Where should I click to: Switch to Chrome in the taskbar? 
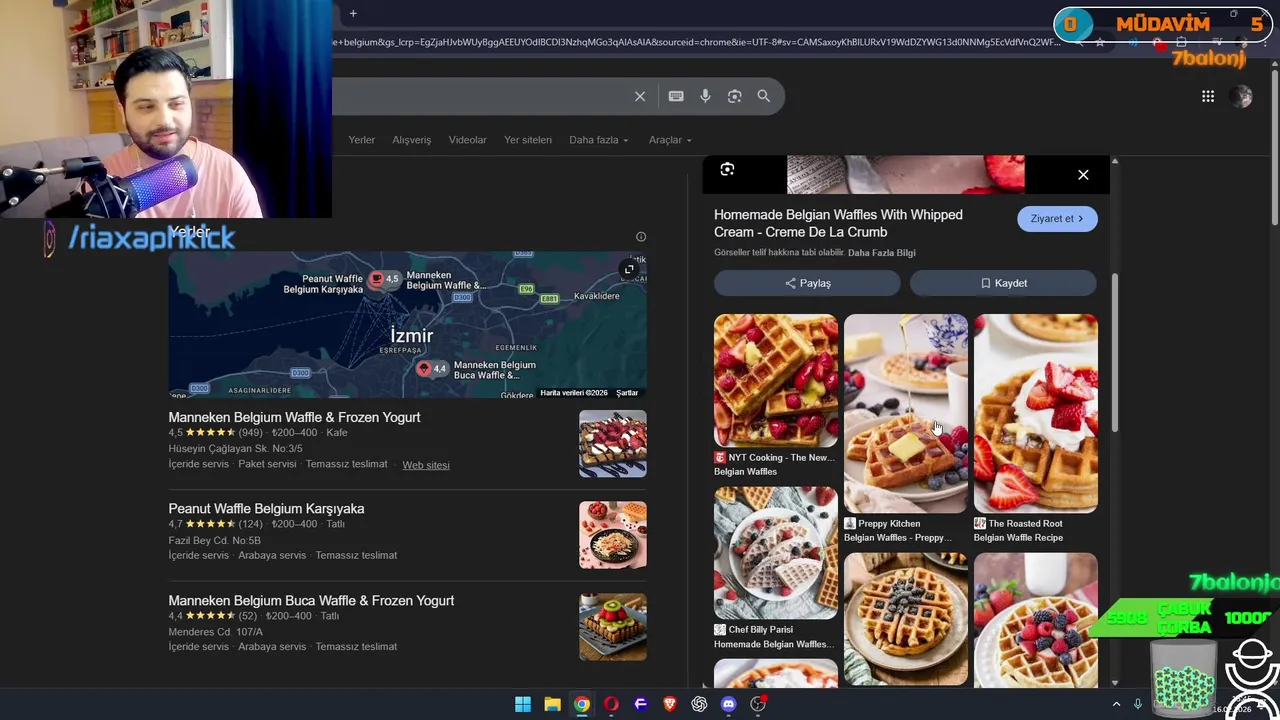[x=582, y=704]
